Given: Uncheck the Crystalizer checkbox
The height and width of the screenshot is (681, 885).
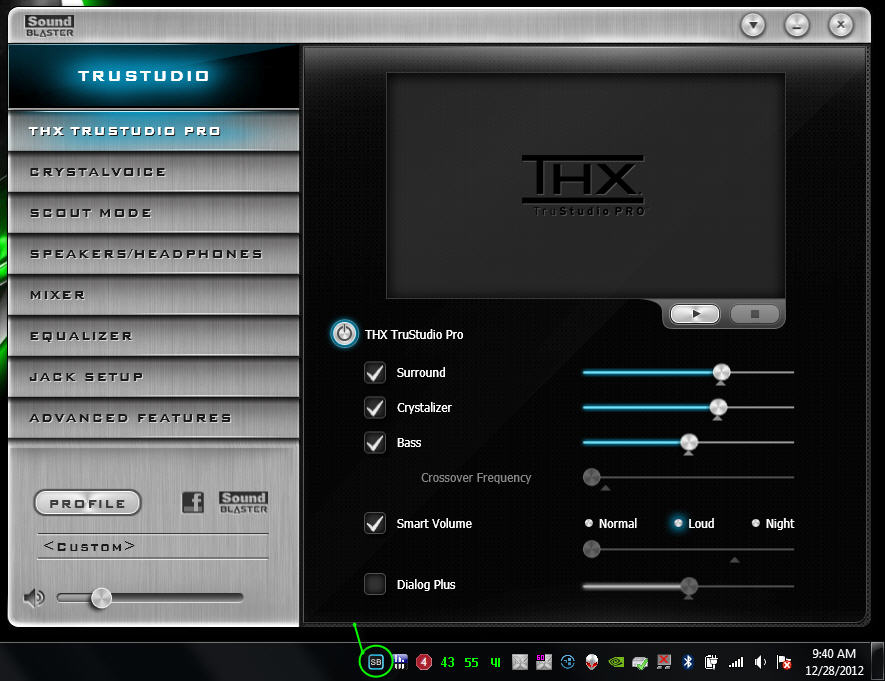Looking at the screenshot, I should click(x=375, y=407).
